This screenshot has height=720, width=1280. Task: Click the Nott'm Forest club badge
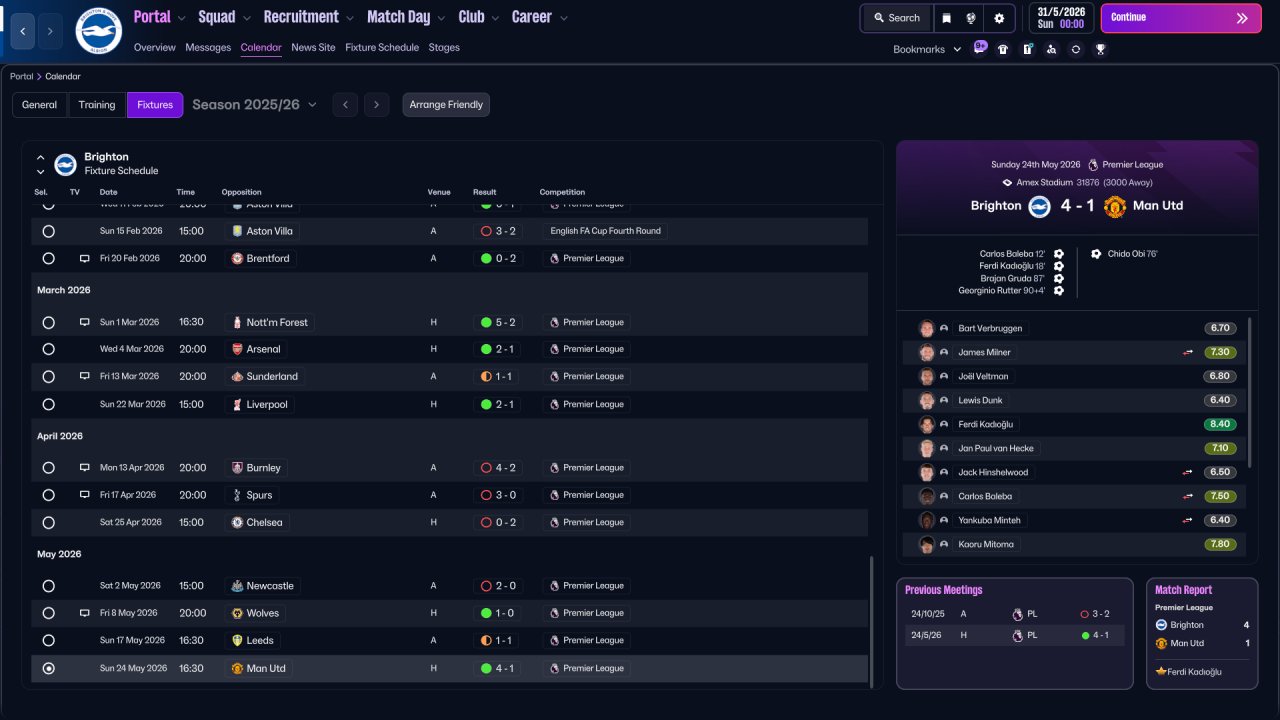pos(237,322)
